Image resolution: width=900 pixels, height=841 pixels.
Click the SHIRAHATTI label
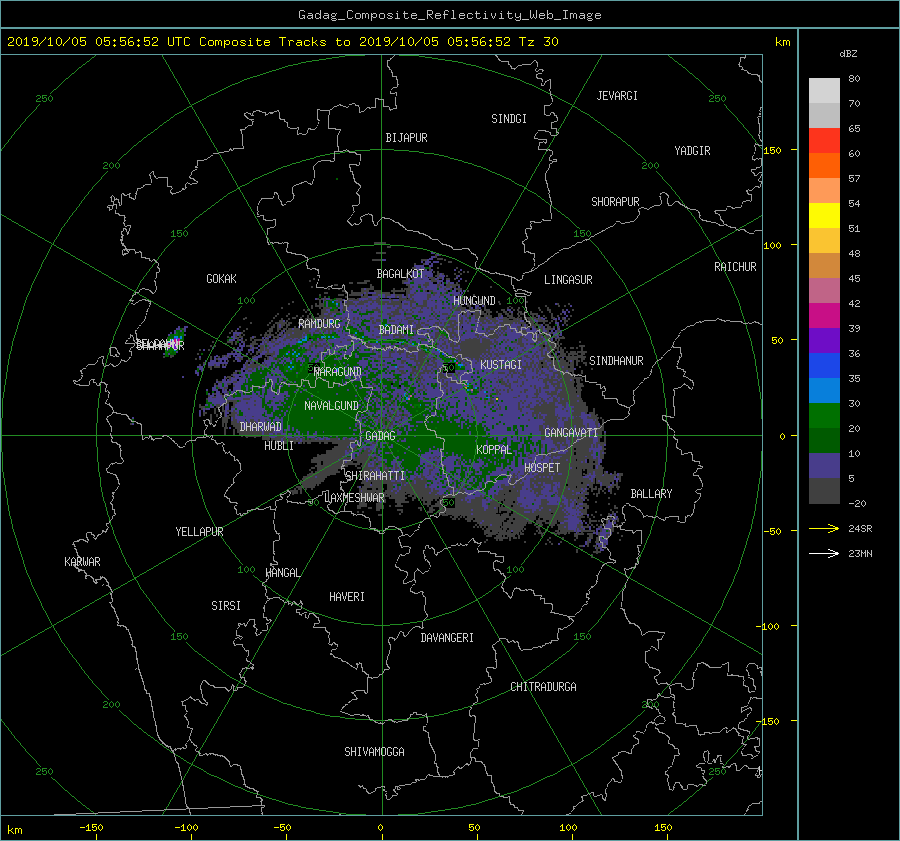click(375, 476)
